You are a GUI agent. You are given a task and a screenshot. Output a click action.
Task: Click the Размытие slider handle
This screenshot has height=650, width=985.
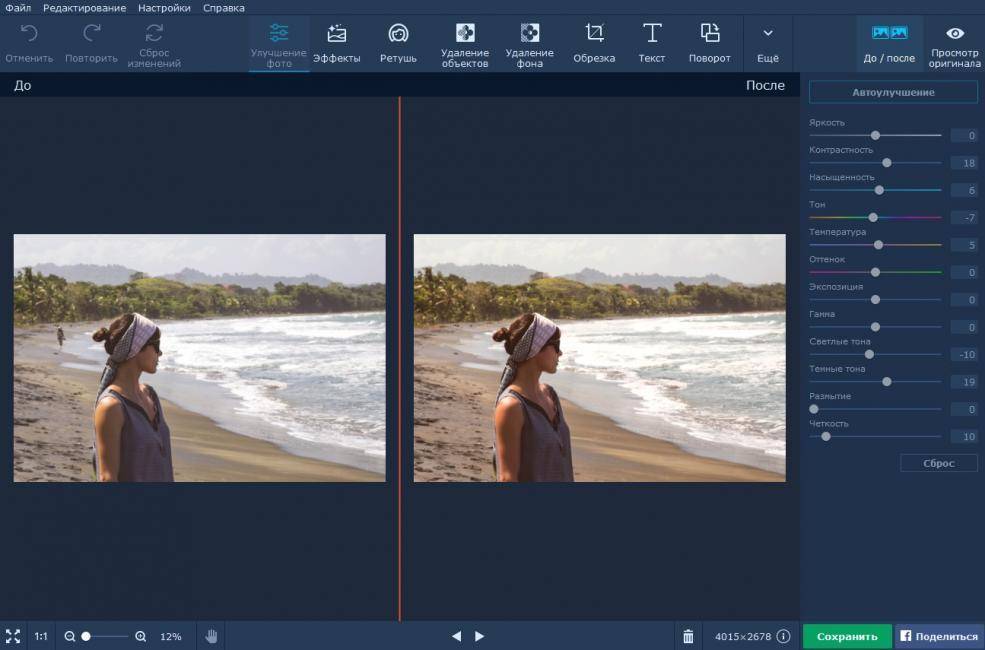pyautogui.click(x=814, y=409)
